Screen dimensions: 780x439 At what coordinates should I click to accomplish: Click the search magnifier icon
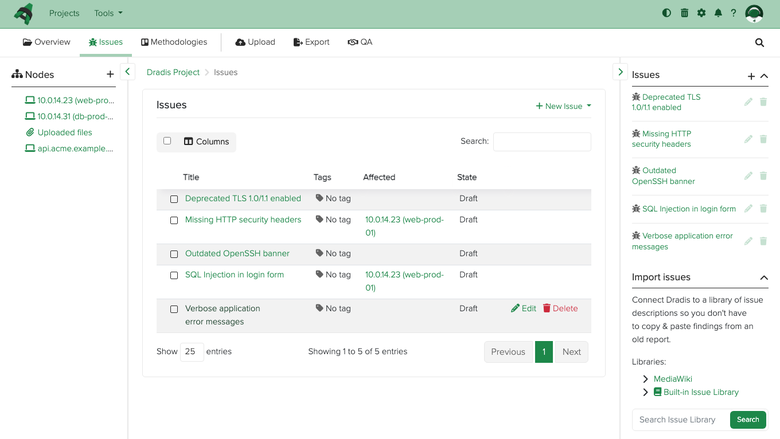pyautogui.click(x=759, y=43)
